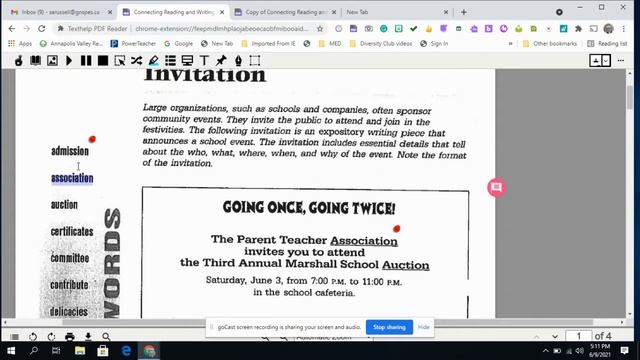This screenshot has height=360, width=640.
Task: Select the dotted rectangle selection tool
Action: click(x=255, y=61)
